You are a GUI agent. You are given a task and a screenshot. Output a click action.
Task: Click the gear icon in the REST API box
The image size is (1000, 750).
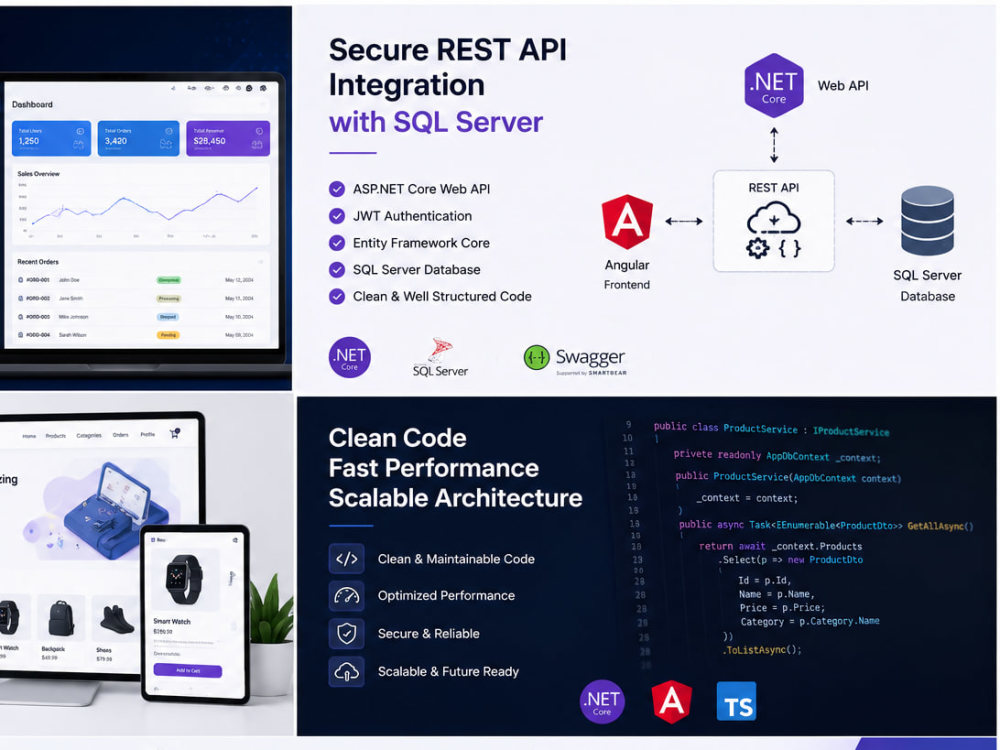click(x=758, y=247)
